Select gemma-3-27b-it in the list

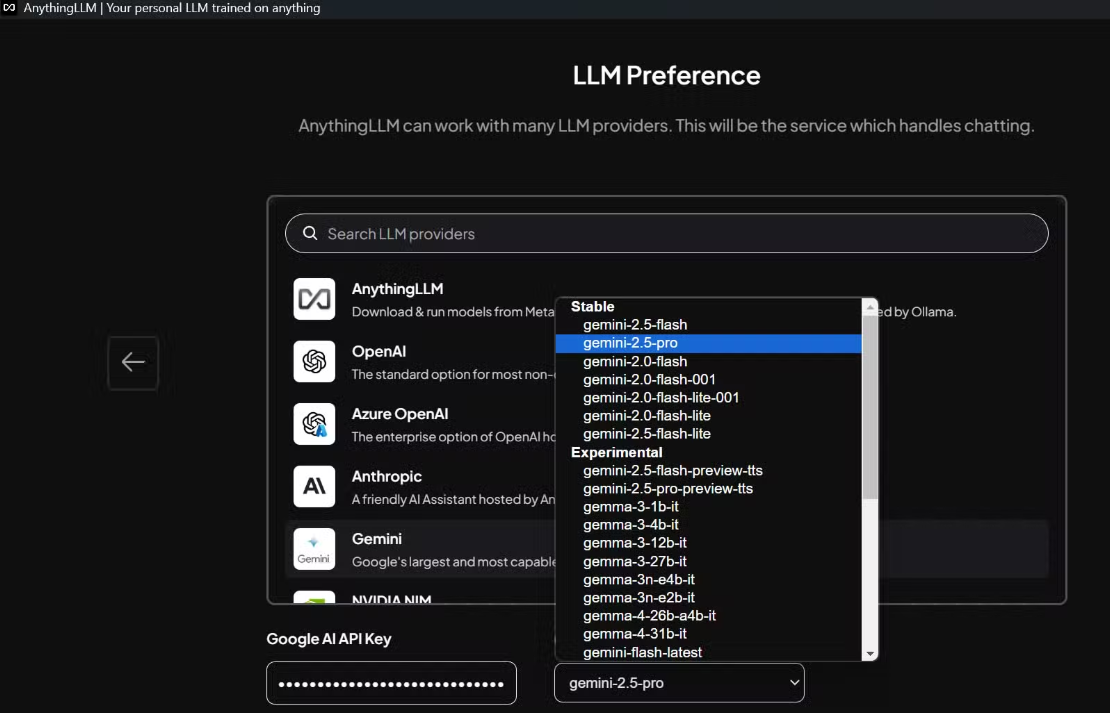(x=709, y=561)
